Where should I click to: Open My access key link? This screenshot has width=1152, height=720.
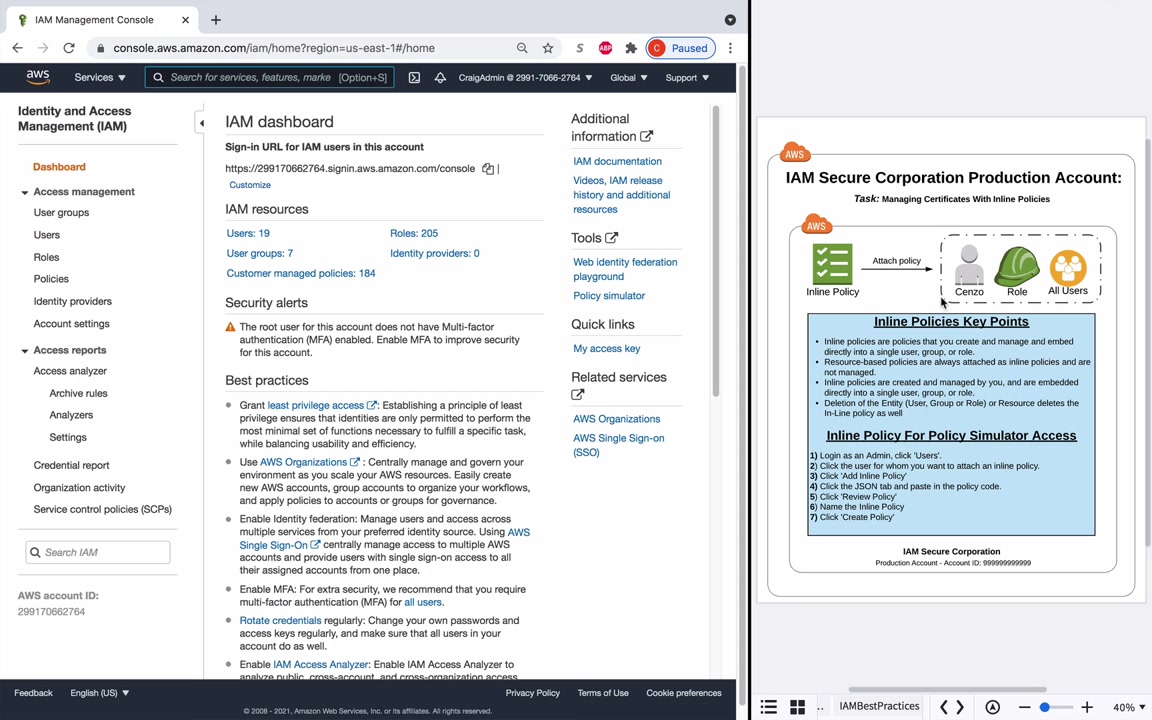[x=606, y=348]
